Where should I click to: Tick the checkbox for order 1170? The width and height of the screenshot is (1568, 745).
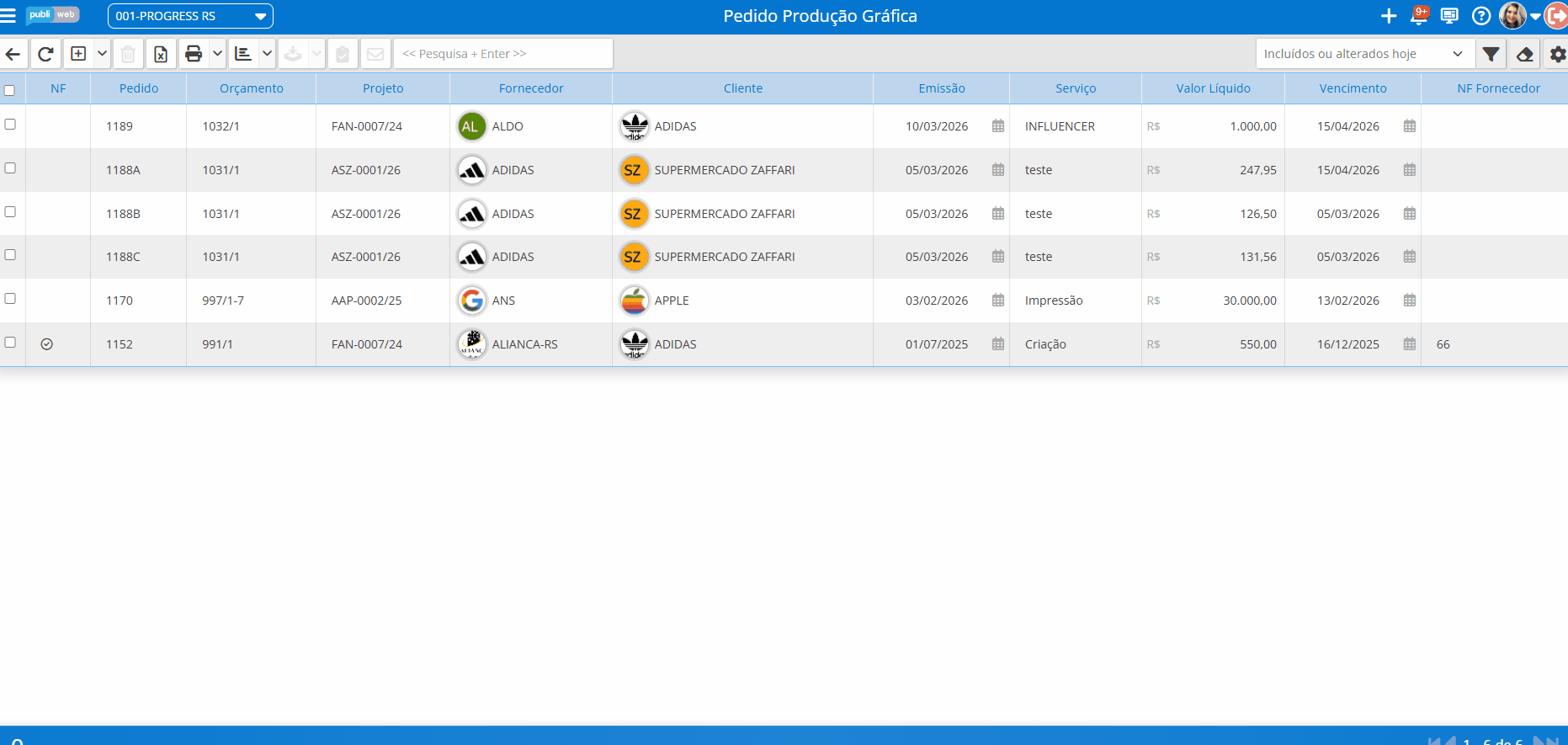10,299
